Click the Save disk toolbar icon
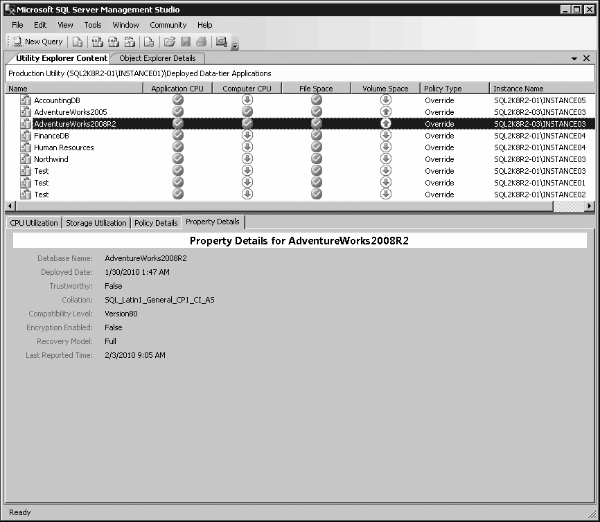 tap(186, 42)
